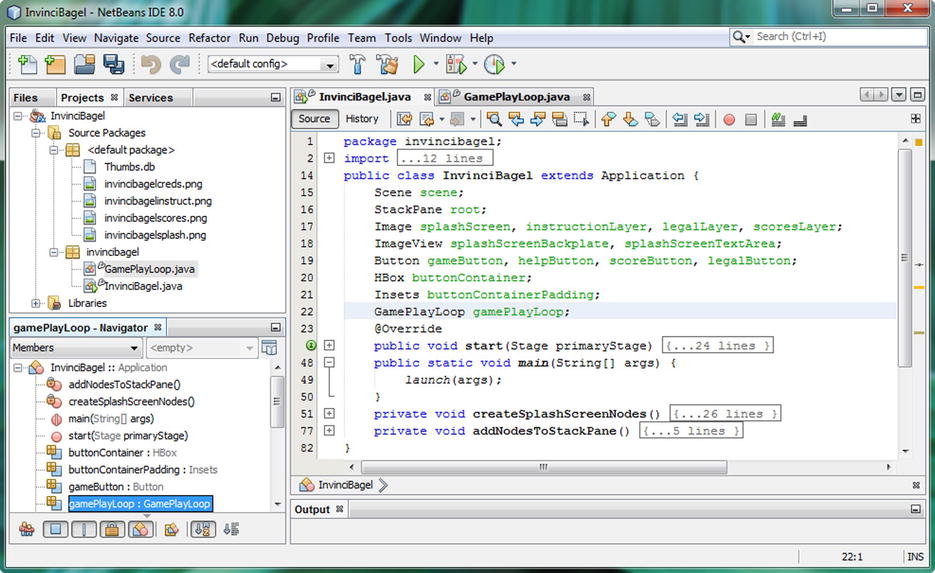Toggle Show Non-Public Members lock filter
935x573 pixels.
coord(112,529)
